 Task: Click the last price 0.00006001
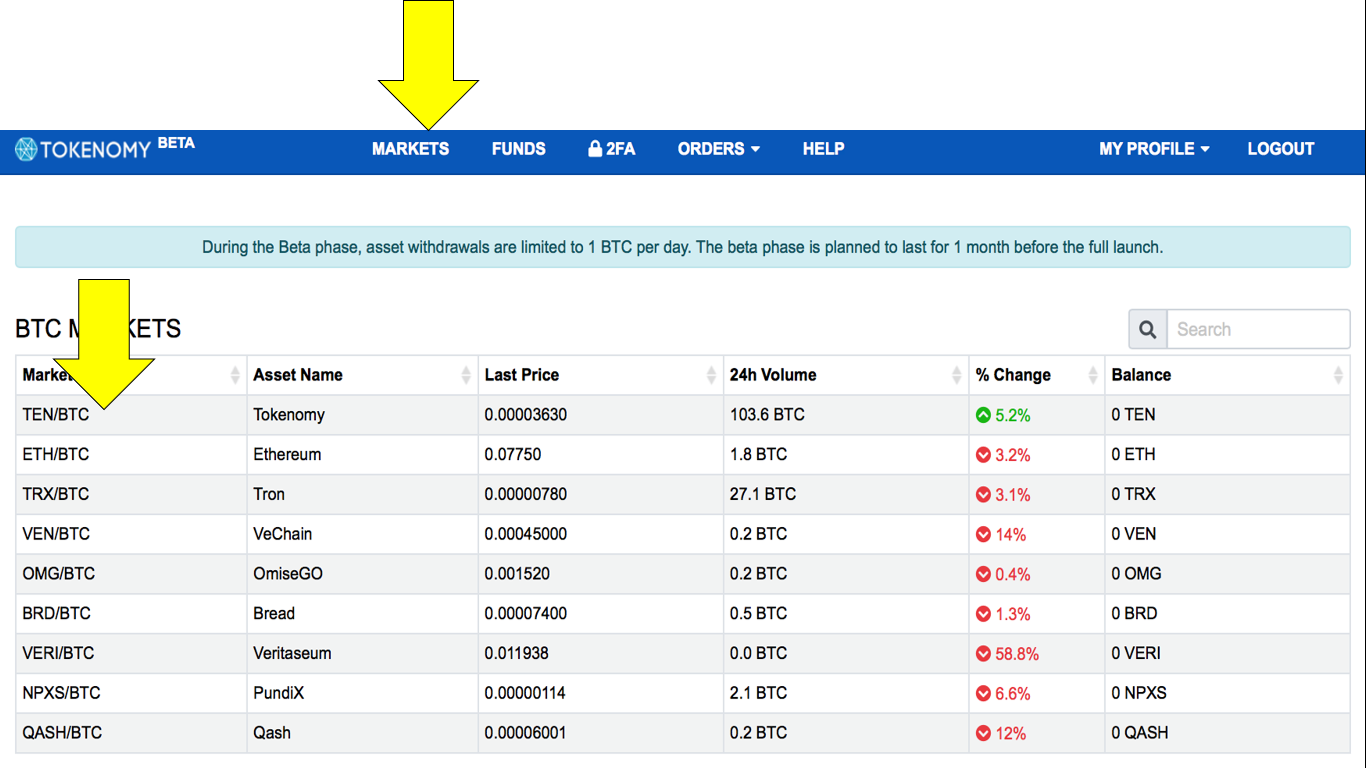526,733
